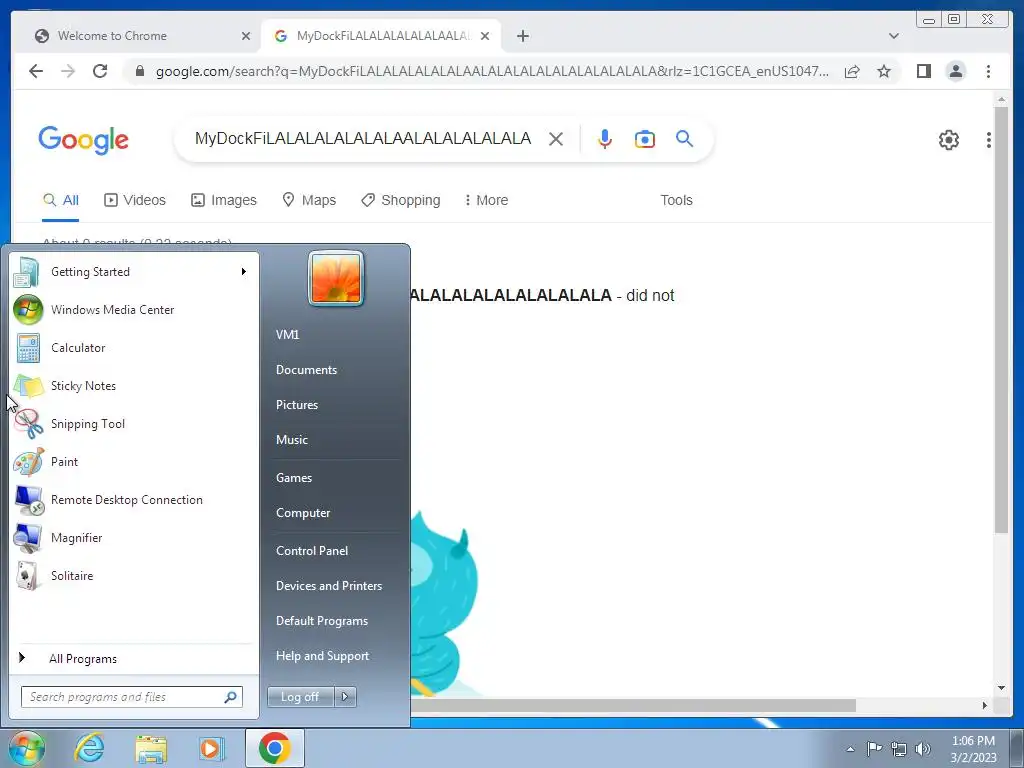The height and width of the screenshot is (768, 1024).
Task: Close the Welcome to Chrome tab
Action: click(246, 36)
